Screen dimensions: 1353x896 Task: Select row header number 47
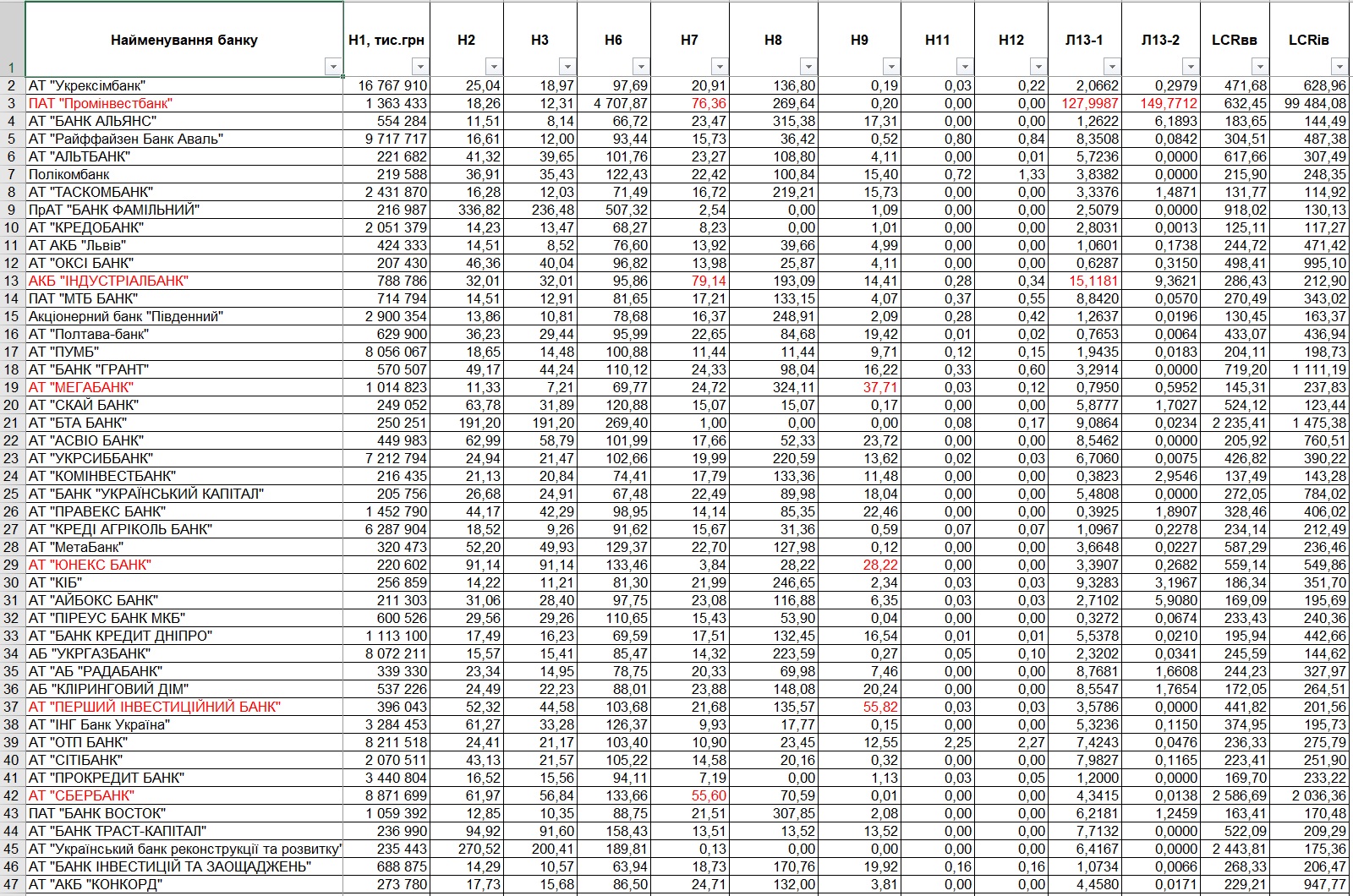click(x=12, y=884)
